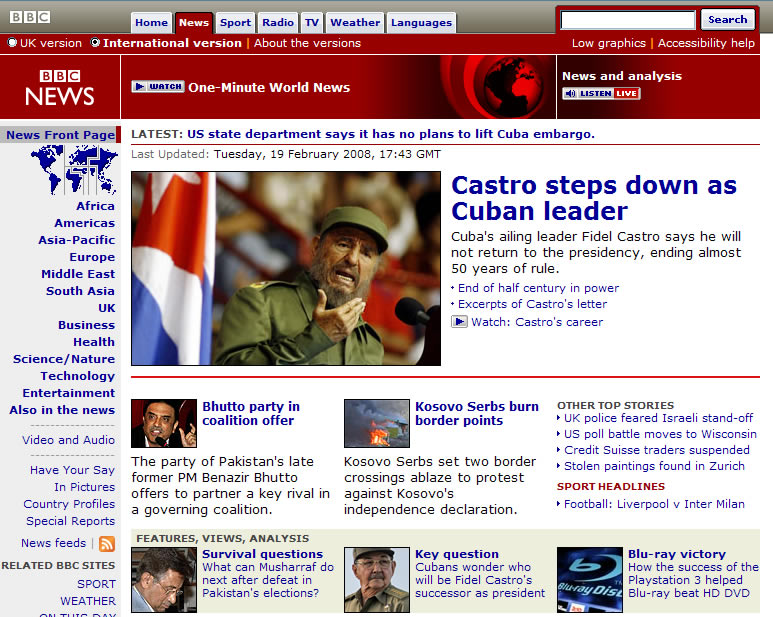Open Credit Suisse traders suspended link
Viewport: 773px width, 617px height.
(657, 450)
